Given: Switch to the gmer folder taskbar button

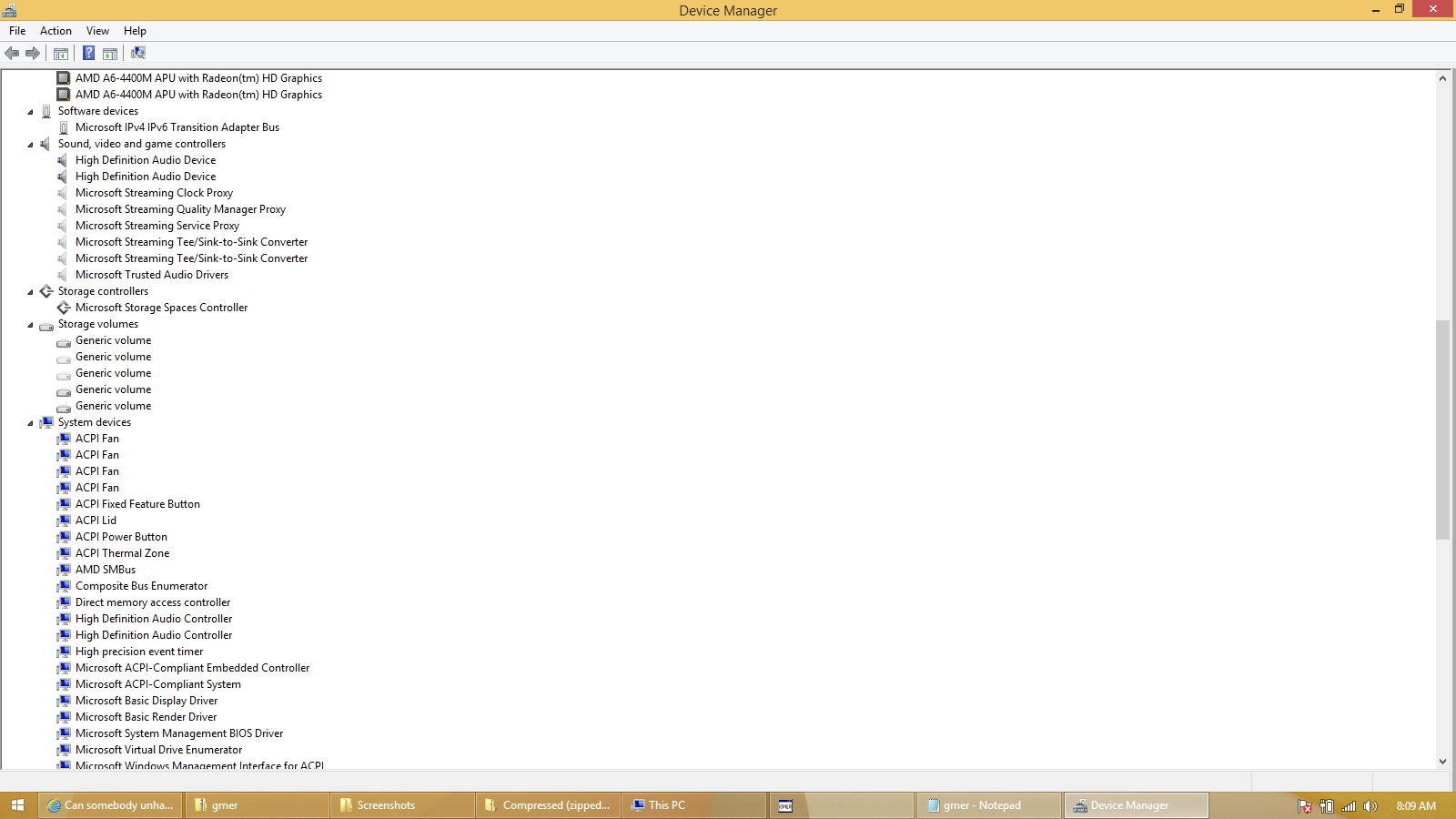Looking at the screenshot, I should 257,805.
